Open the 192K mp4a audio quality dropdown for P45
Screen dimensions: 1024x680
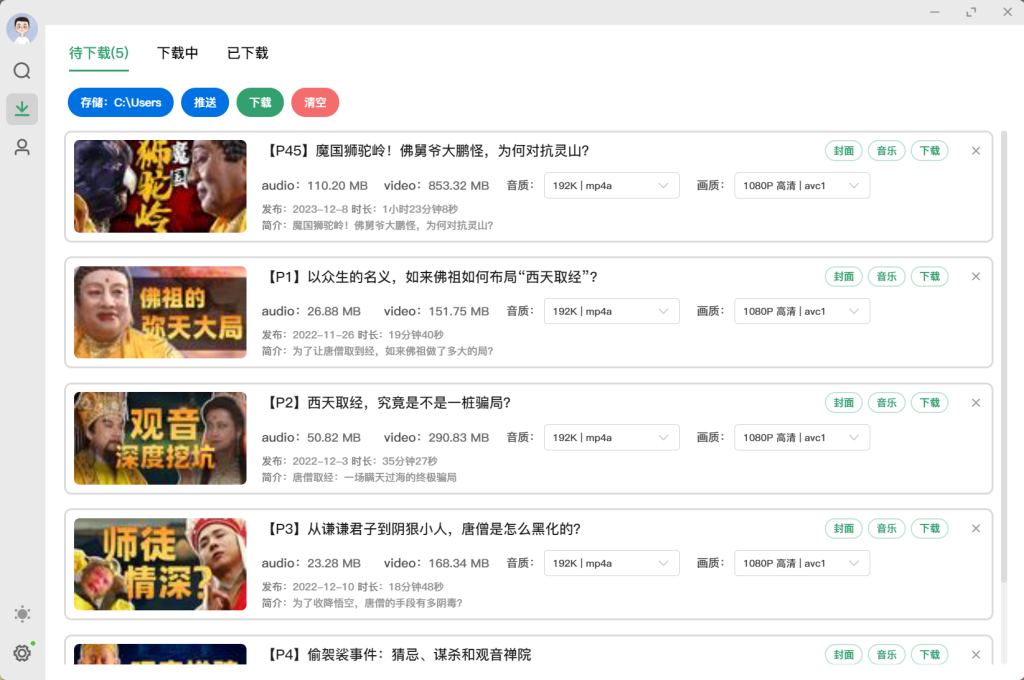611,185
